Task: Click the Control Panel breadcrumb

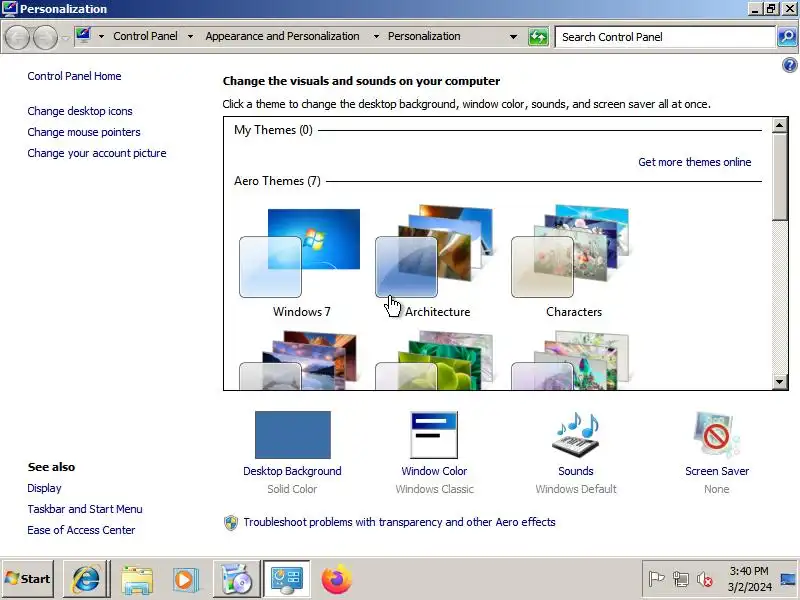Action: (x=145, y=36)
